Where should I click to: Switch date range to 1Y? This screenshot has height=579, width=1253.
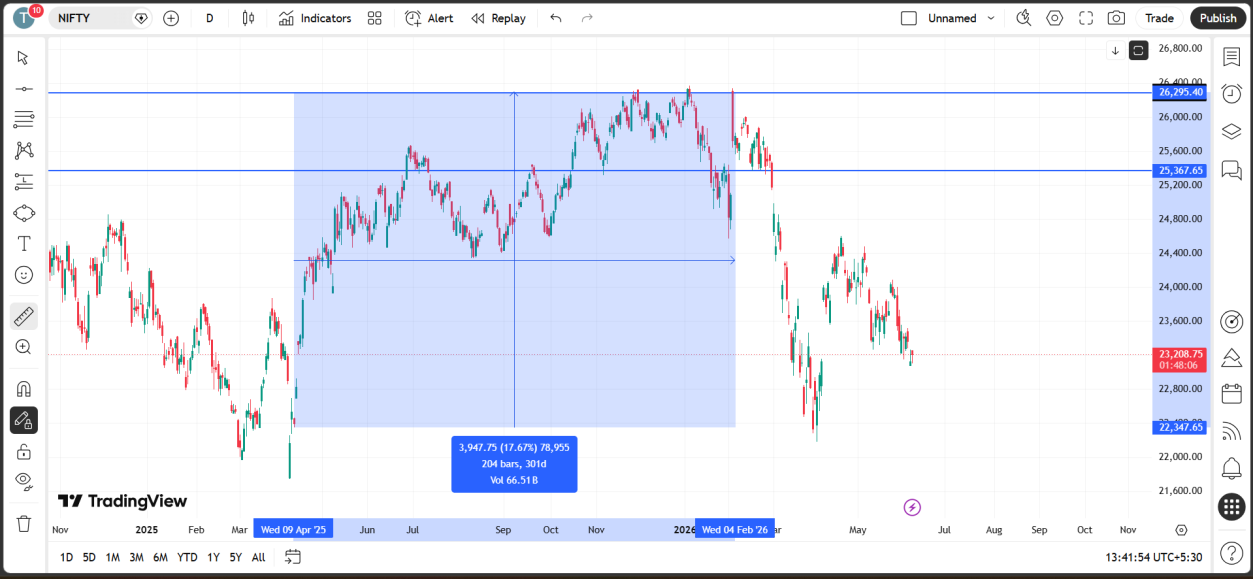pyautogui.click(x=213, y=557)
